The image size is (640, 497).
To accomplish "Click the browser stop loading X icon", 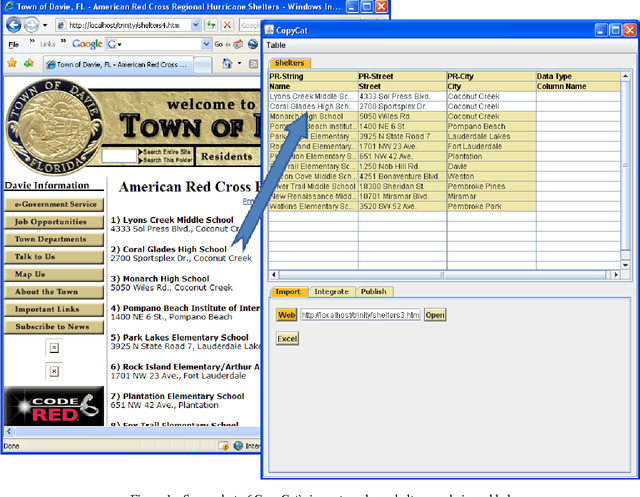I will point(227,25).
